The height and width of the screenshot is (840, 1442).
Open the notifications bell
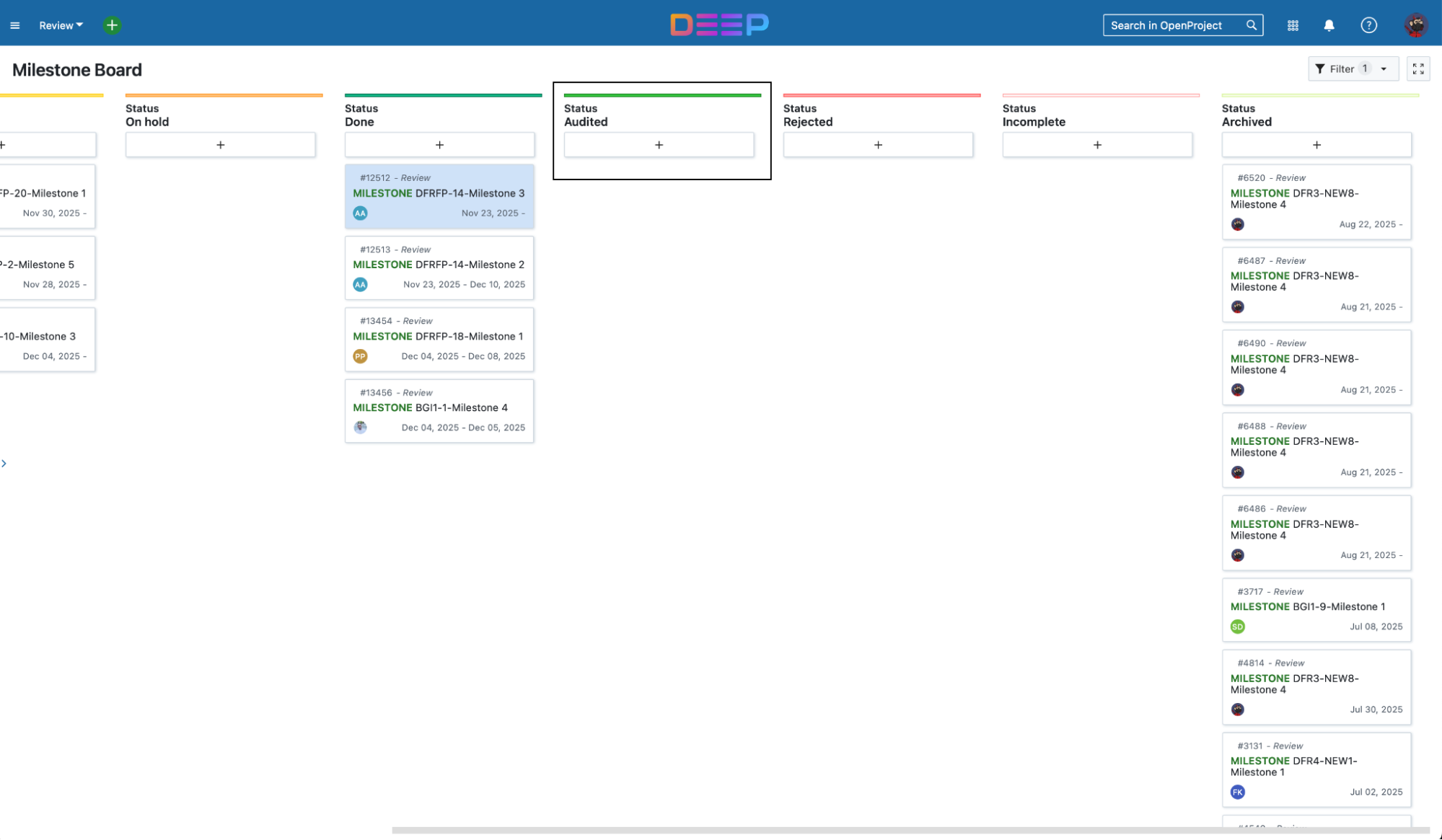point(1329,25)
